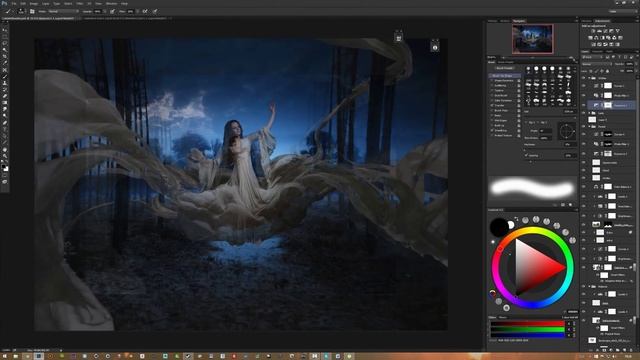Click the blue RGB slider
The image size is (640, 360).
(x=527, y=335)
